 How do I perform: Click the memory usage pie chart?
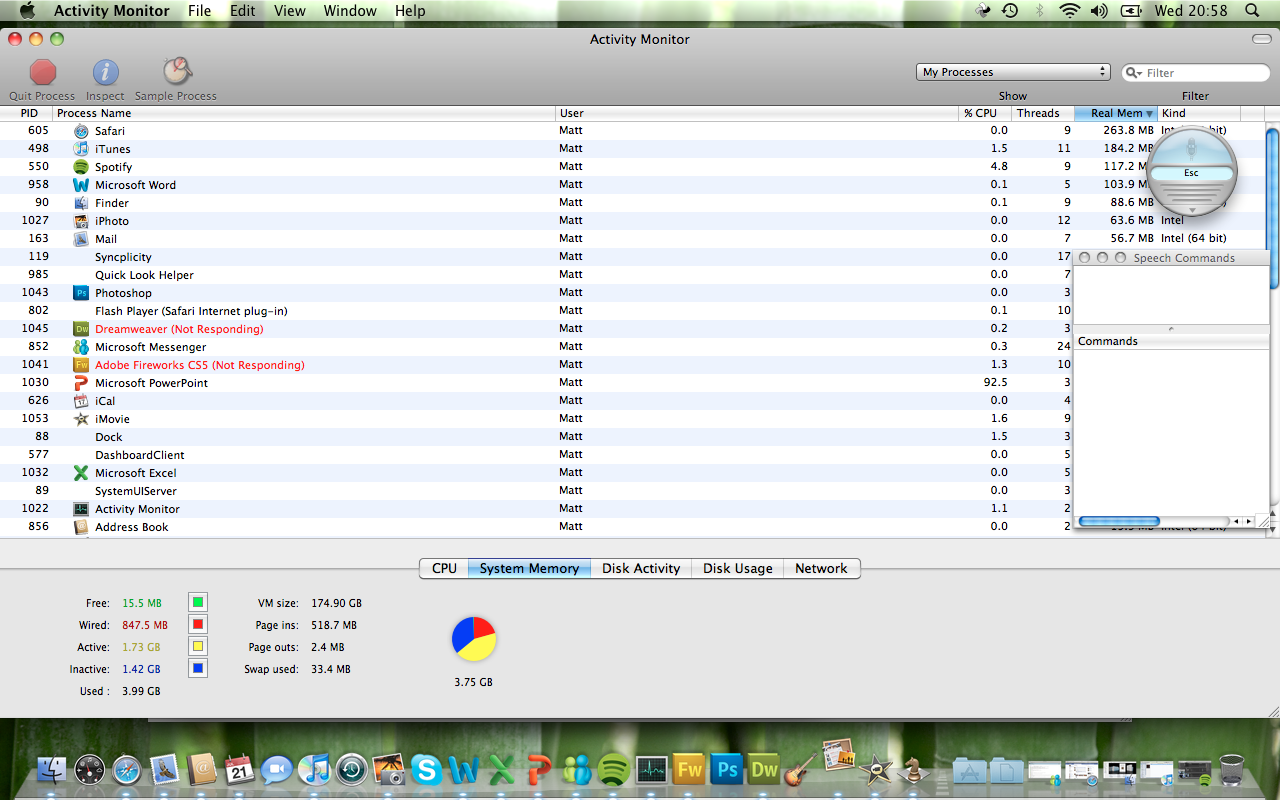tap(474, 639)
